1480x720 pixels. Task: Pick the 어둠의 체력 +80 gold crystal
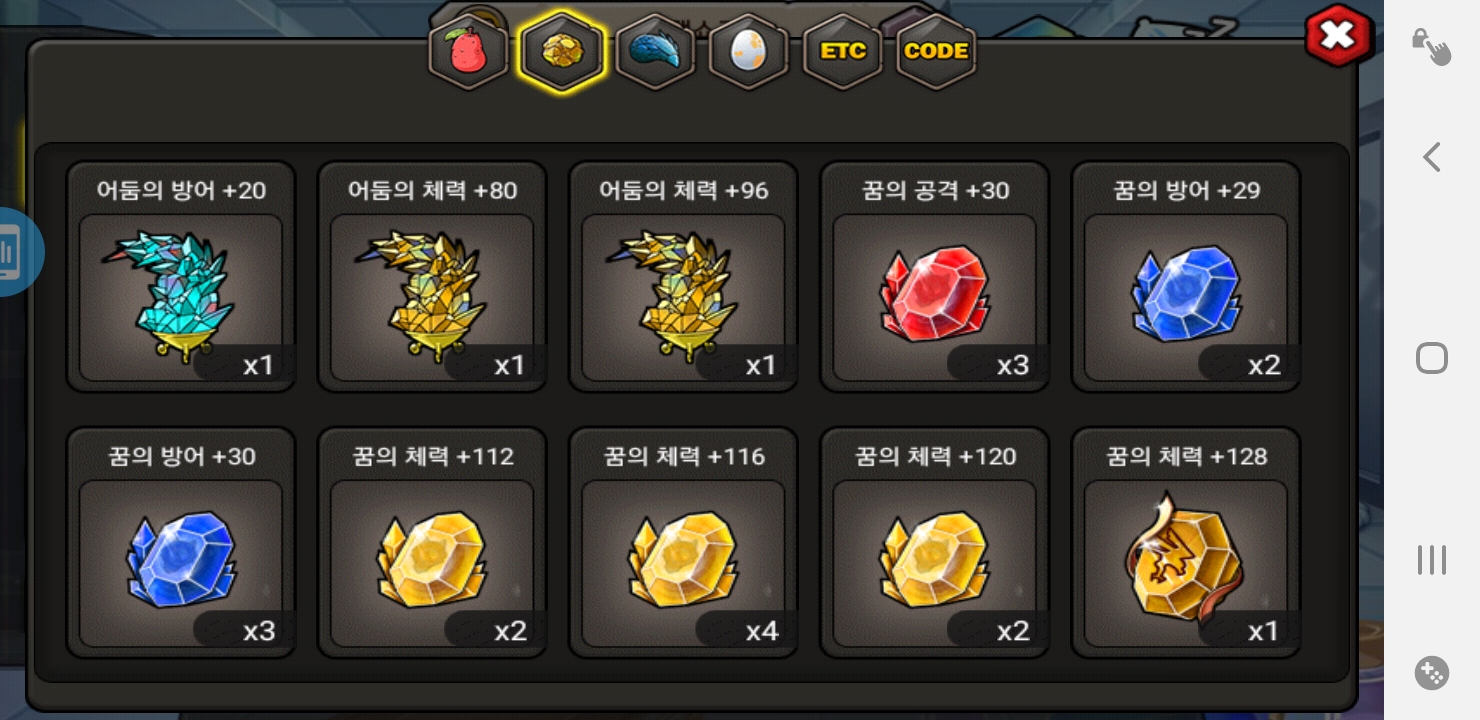click(x=432, y=276)
